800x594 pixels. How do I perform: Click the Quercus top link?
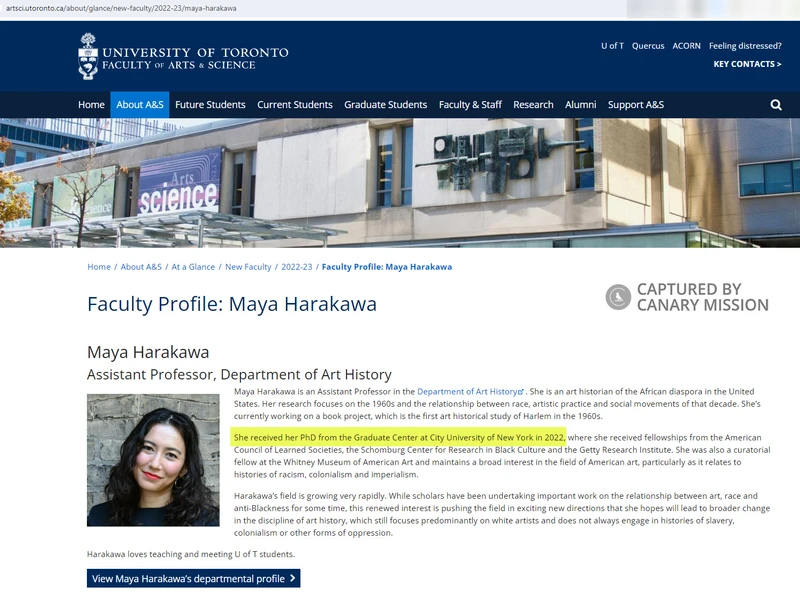point(648,46)
